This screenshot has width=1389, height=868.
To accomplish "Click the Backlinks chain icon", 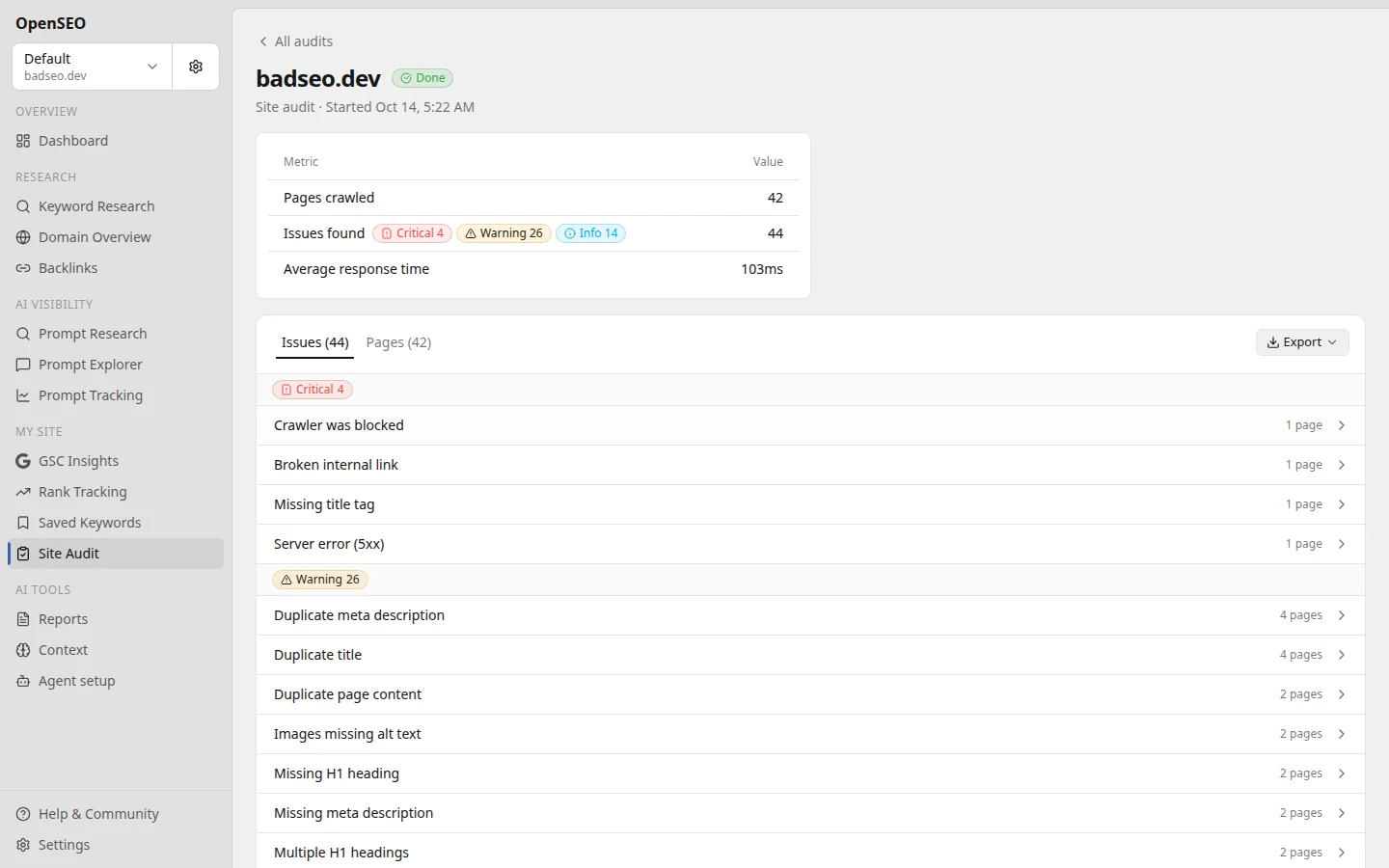I will point(23,268).
